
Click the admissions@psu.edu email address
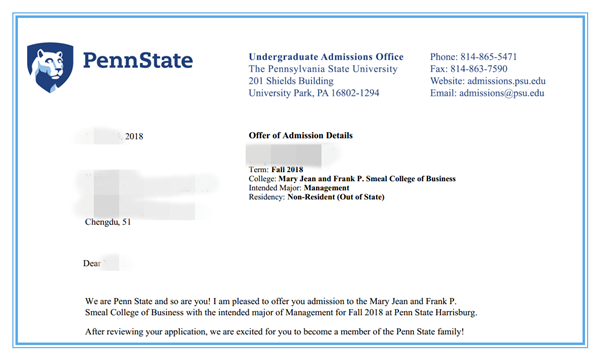coord(501,93)
